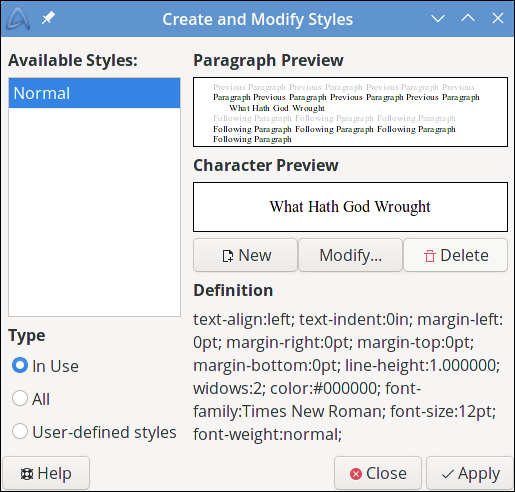This screenshot has width=515, height=492.
Task: Open the Modify... style dialog
Action: click(350, 255)
